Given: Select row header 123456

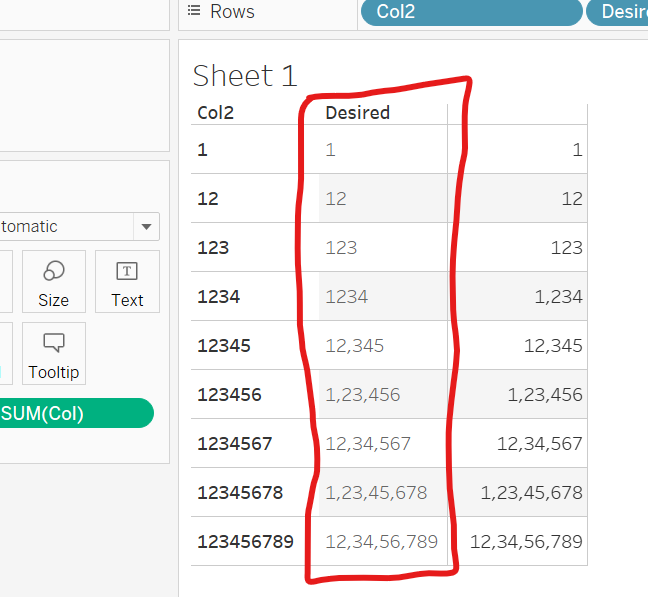Looking at the screenshot, I should point(229,395).
